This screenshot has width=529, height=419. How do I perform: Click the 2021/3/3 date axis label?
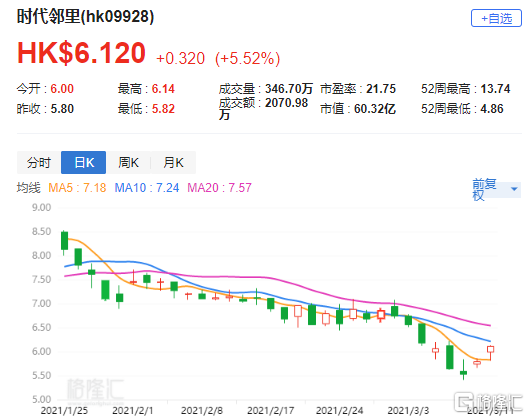(408, 411)
